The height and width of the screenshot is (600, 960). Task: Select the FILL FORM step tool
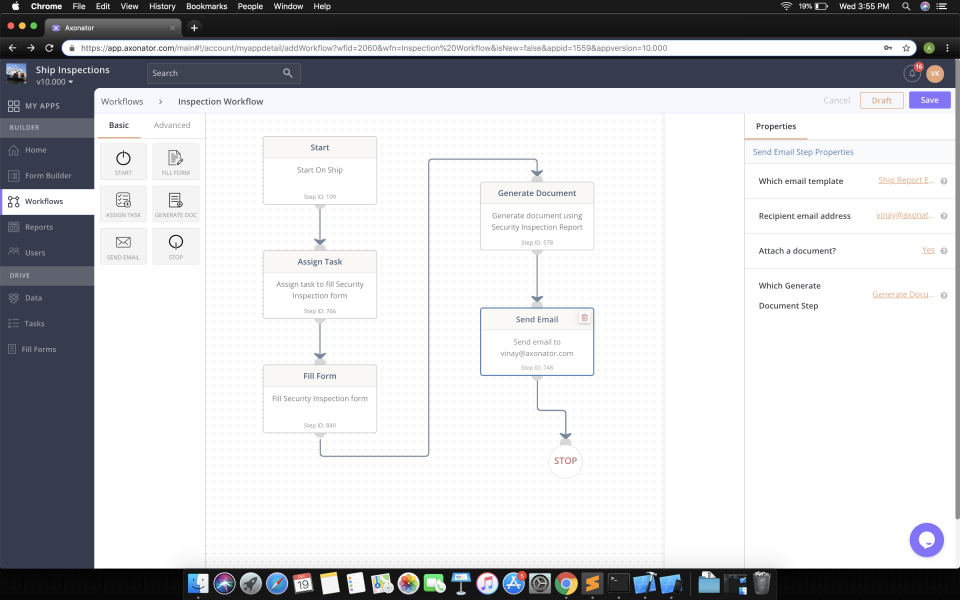tap(176, 161)
